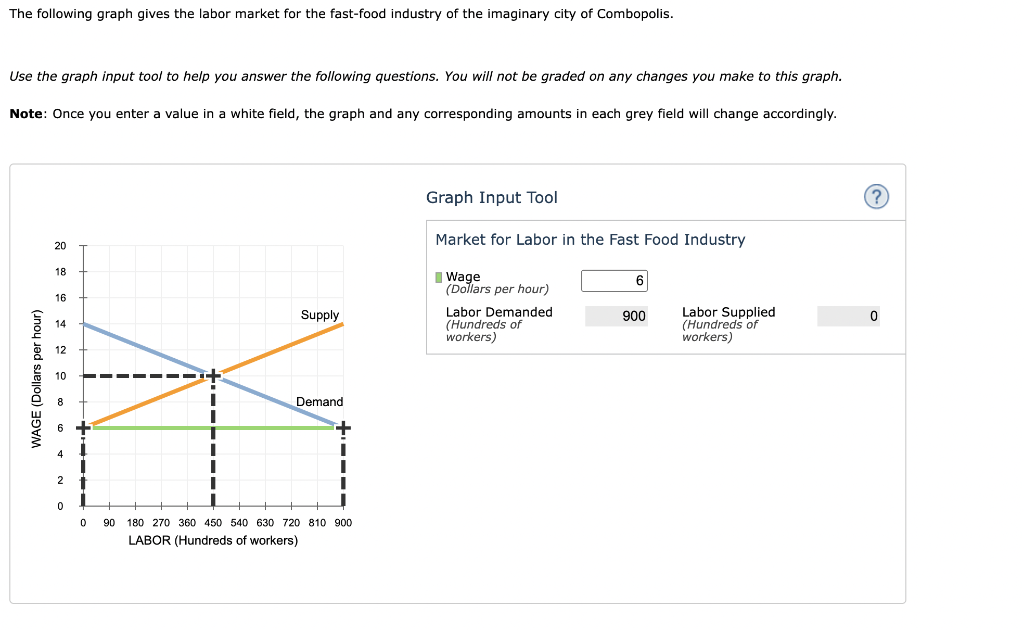Select the plus marker at wage 6, labor 900

coord(343,430)
